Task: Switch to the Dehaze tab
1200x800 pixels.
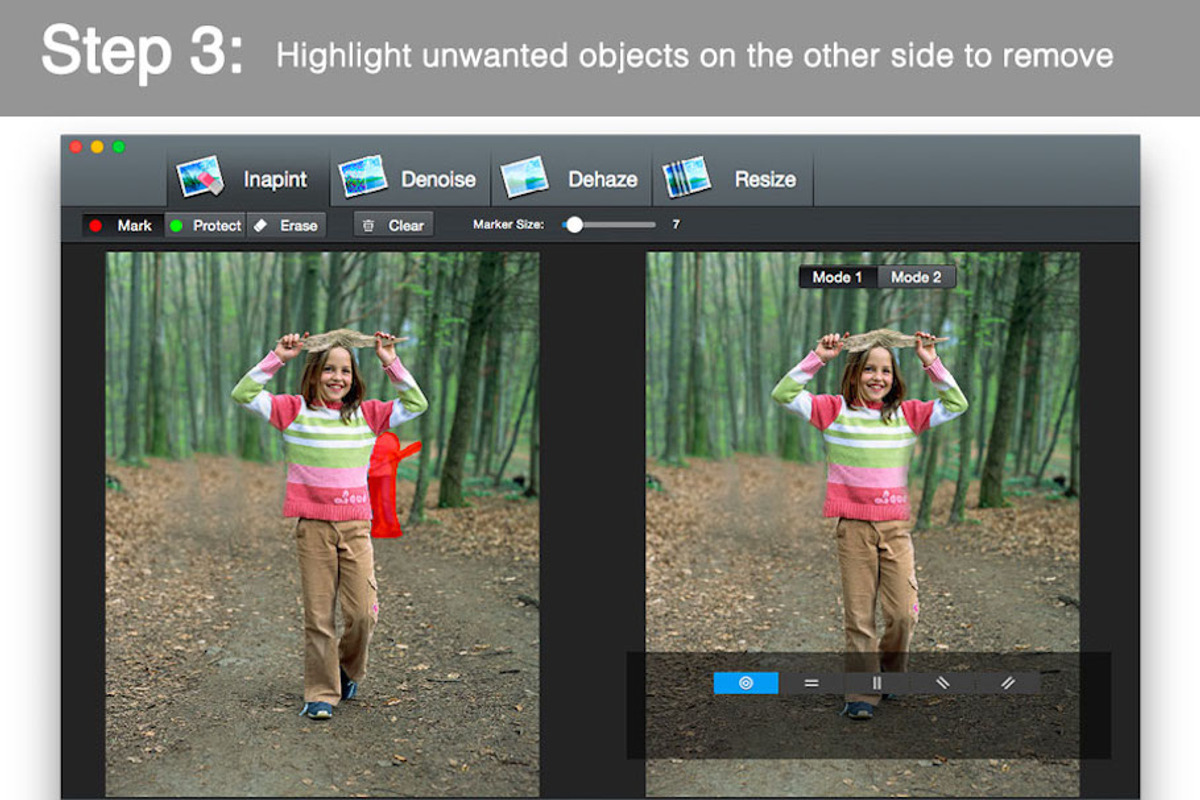Action: [571, 179]
